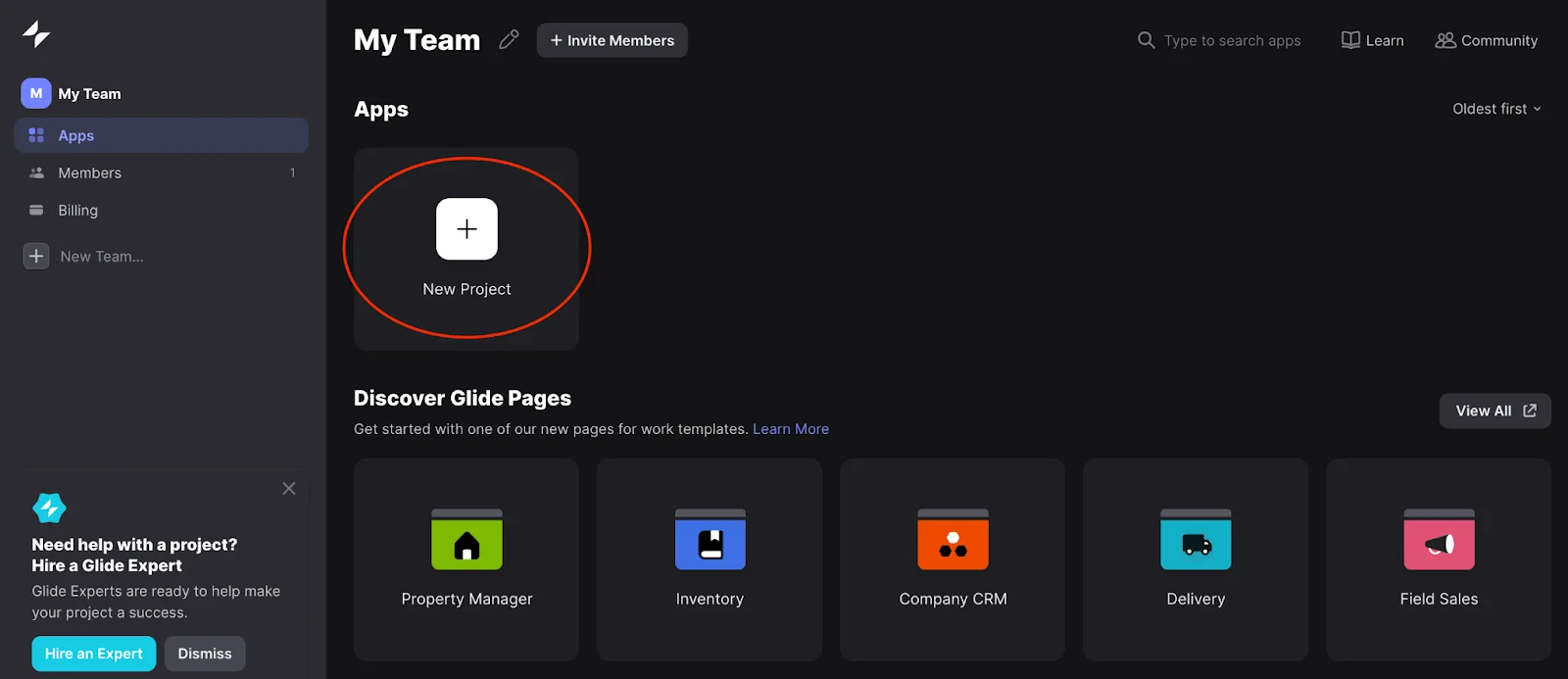Open the Company CRM template icon
The width and height of the screenshot is (1568, 679).
click(953, 539)
